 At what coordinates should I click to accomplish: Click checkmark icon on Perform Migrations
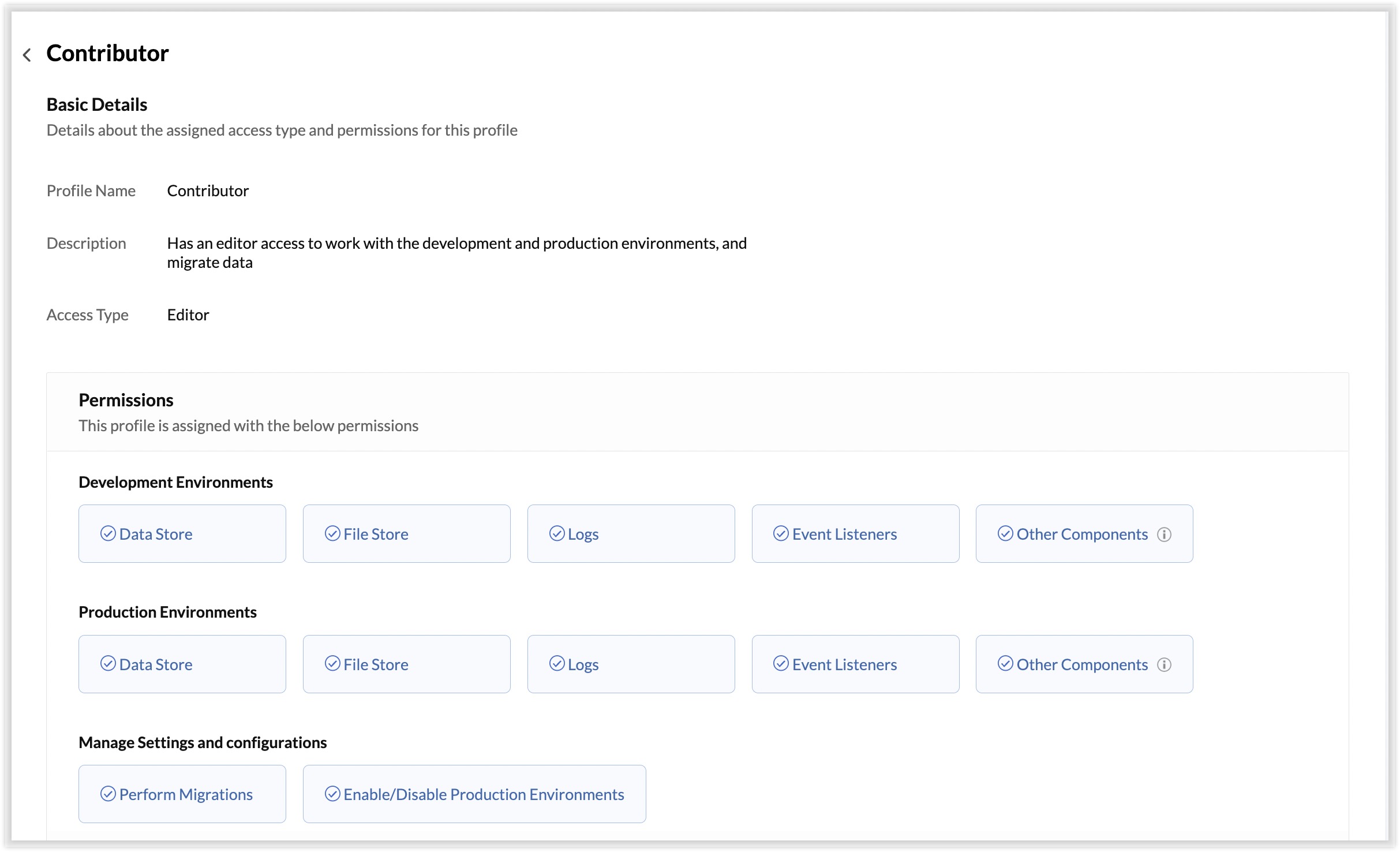pyautogui.click(x=108, y=794)
